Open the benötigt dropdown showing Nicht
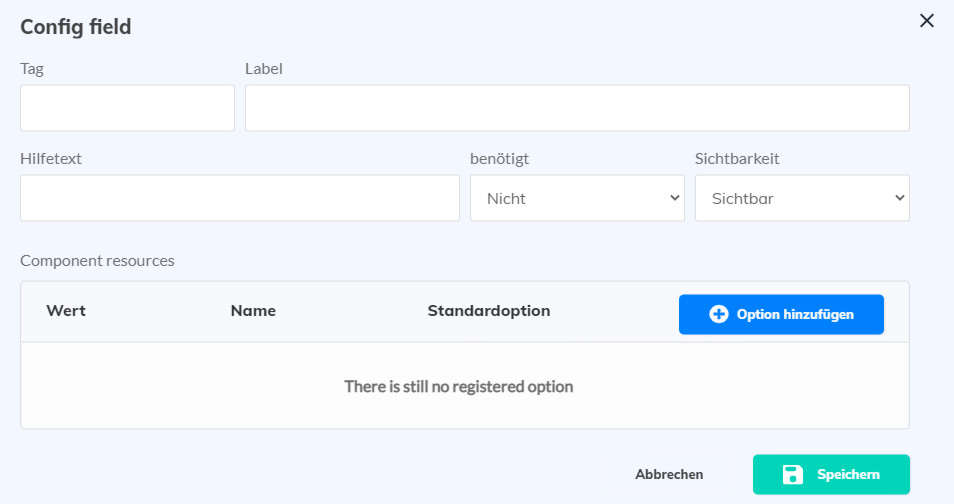The height and width of the screenshot is (504, 954). click(x=577, y=198)
